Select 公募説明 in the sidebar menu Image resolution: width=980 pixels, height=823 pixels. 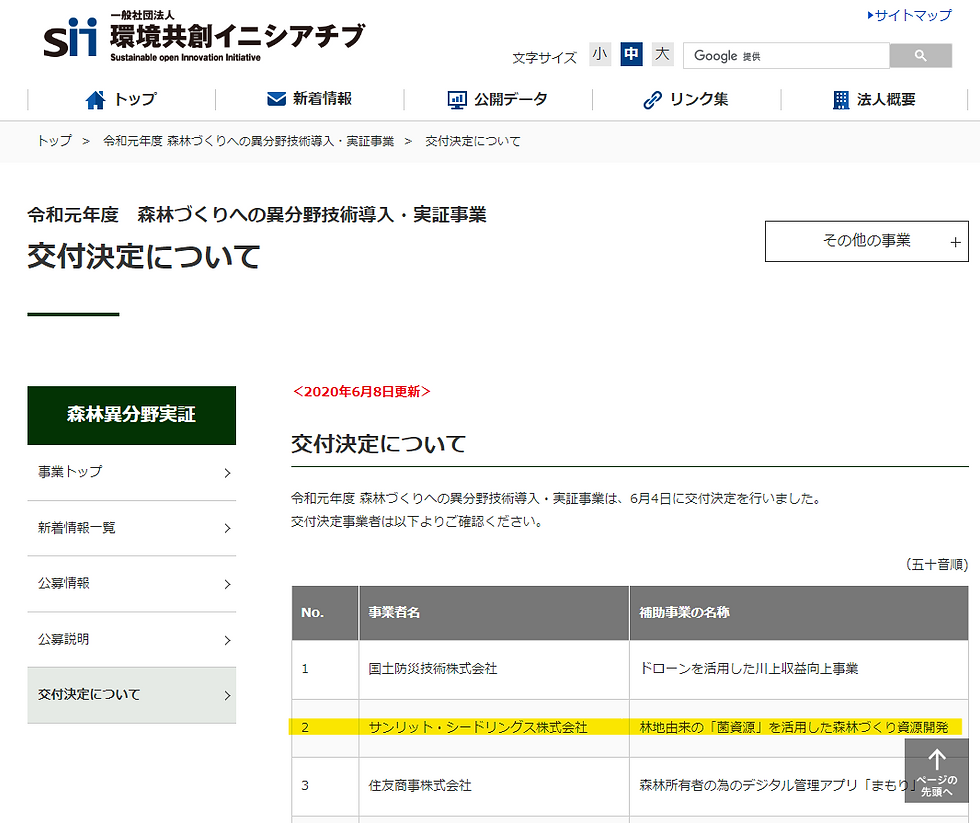(x=131, y=640)
